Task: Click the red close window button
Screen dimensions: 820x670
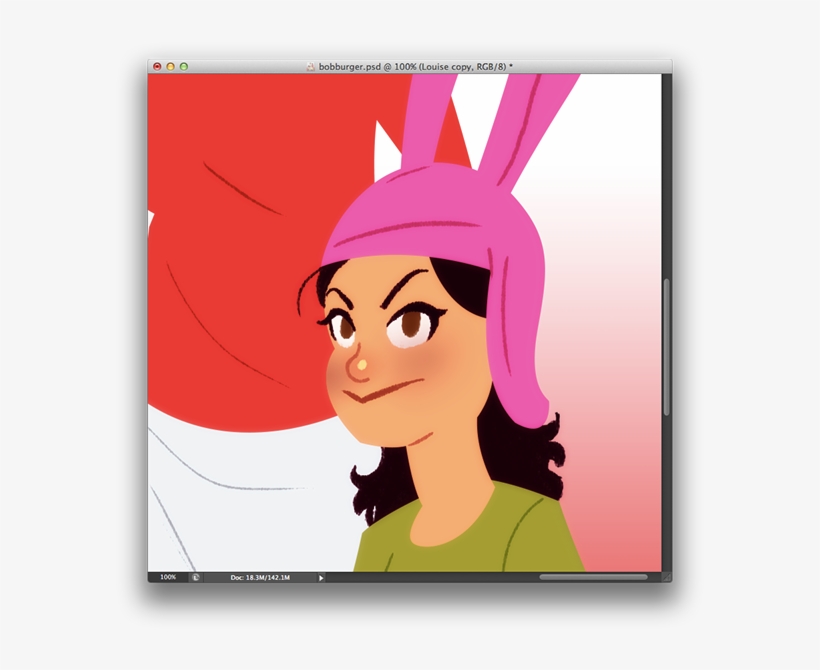Action: click(x=157, y=66)
